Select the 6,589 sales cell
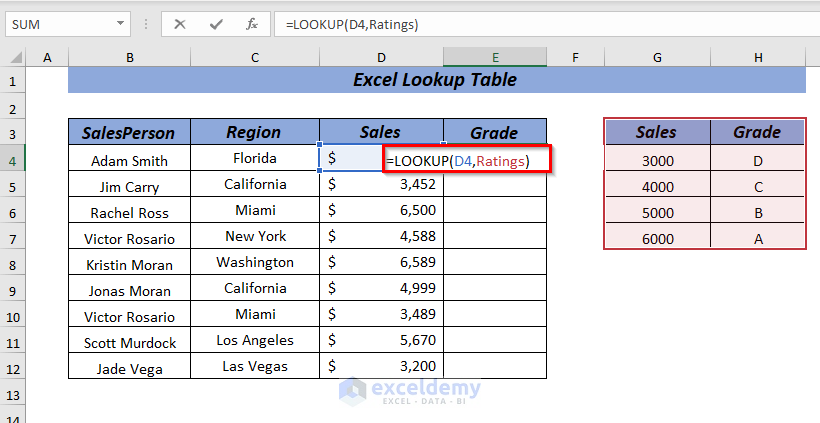The width and height of the screenshot is (820, 423). pyautogui.click(x=382, y=262)
